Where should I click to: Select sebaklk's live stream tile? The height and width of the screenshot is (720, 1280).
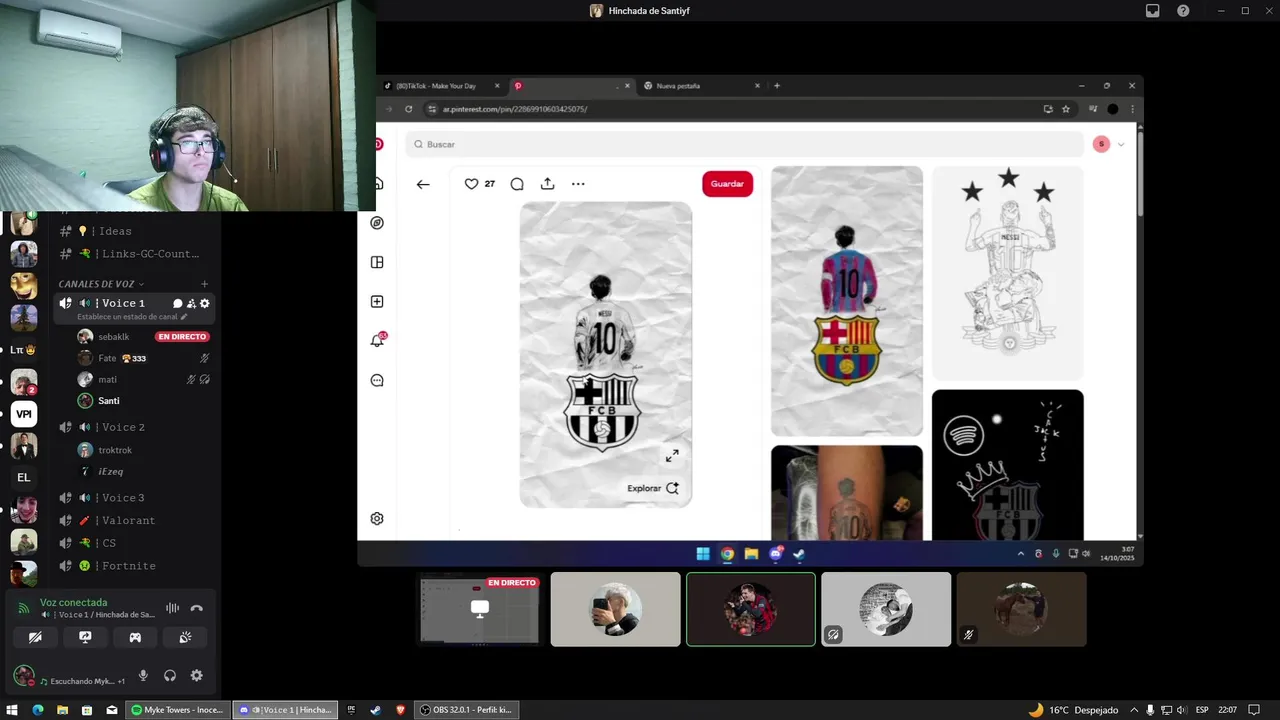coord(479,609)
